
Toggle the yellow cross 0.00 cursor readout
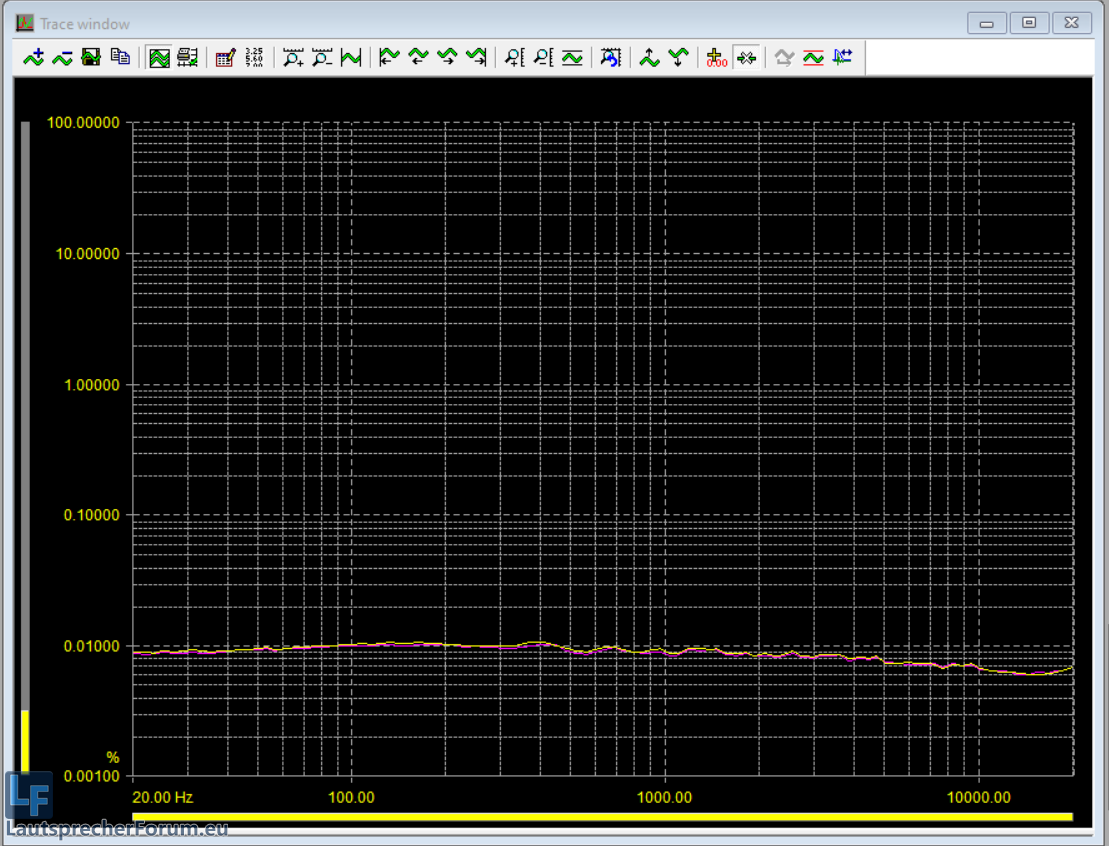716,58
